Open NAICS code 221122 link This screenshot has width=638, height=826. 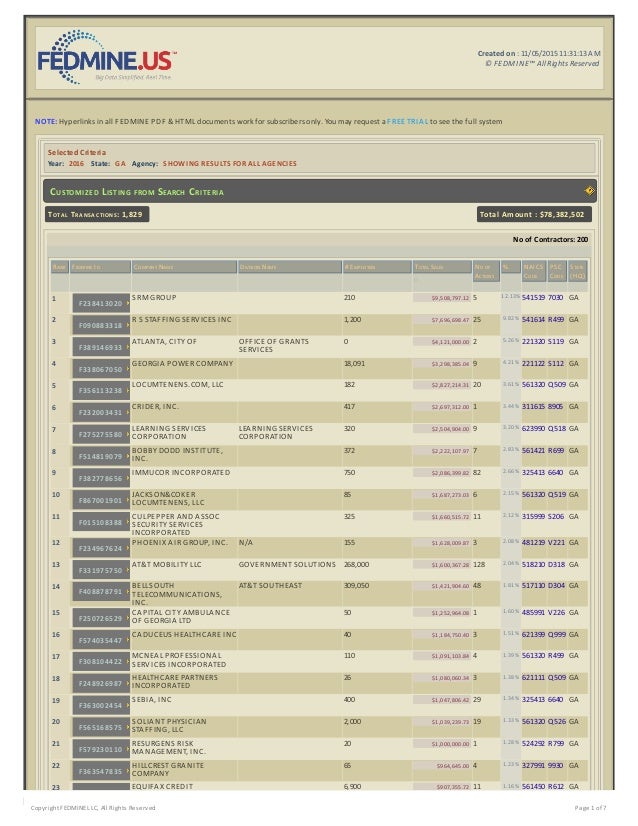533,363
